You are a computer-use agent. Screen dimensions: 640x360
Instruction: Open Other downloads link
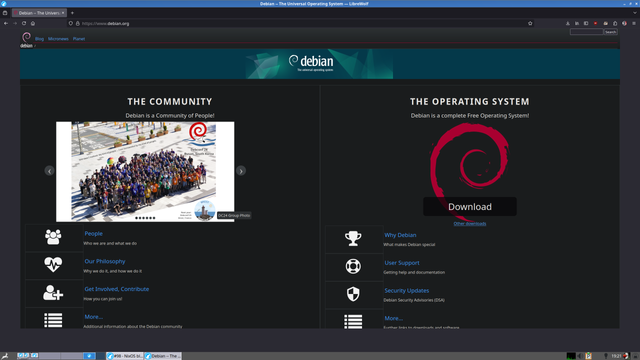pos(470,224)
